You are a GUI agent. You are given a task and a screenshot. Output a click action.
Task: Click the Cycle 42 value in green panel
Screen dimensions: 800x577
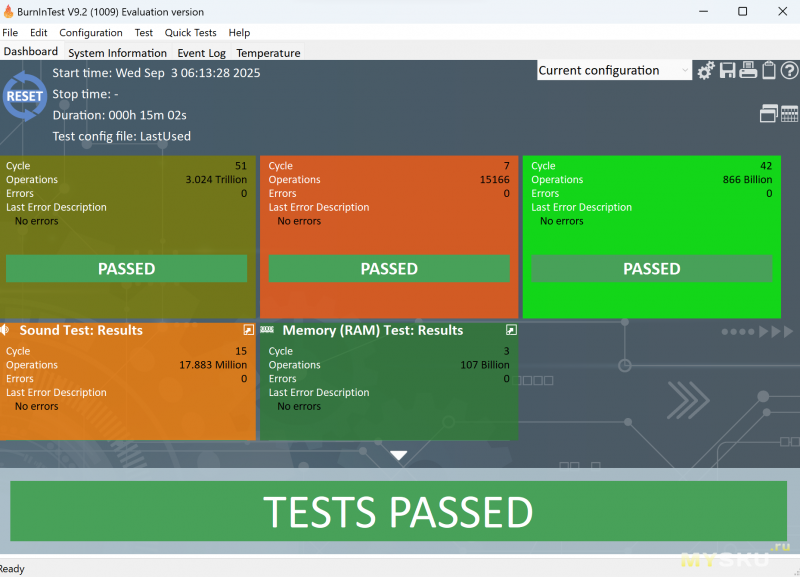click(x=766, y=166)
